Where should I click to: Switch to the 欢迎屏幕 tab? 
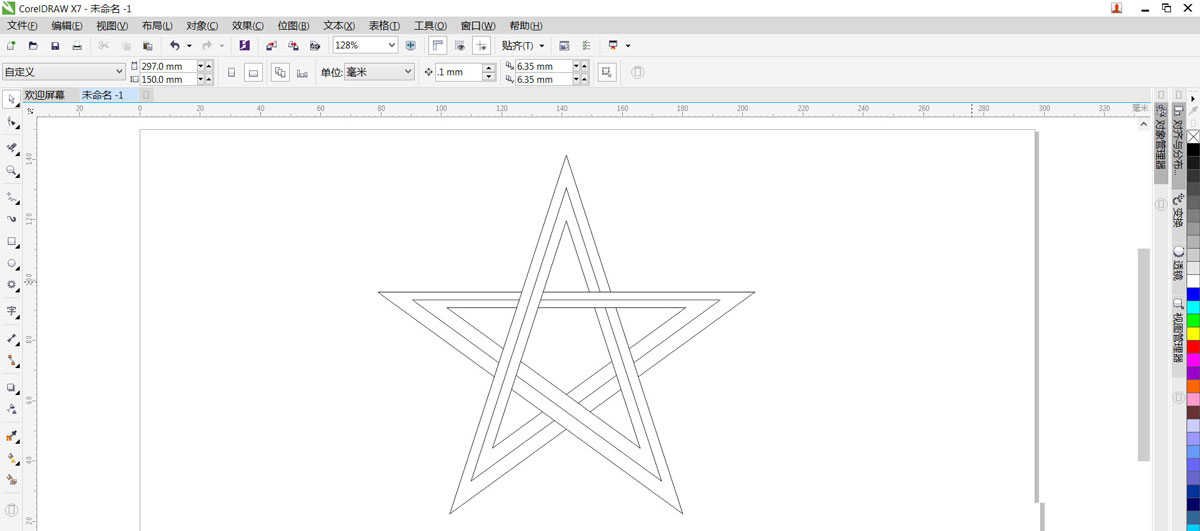[x=45, y=95]
